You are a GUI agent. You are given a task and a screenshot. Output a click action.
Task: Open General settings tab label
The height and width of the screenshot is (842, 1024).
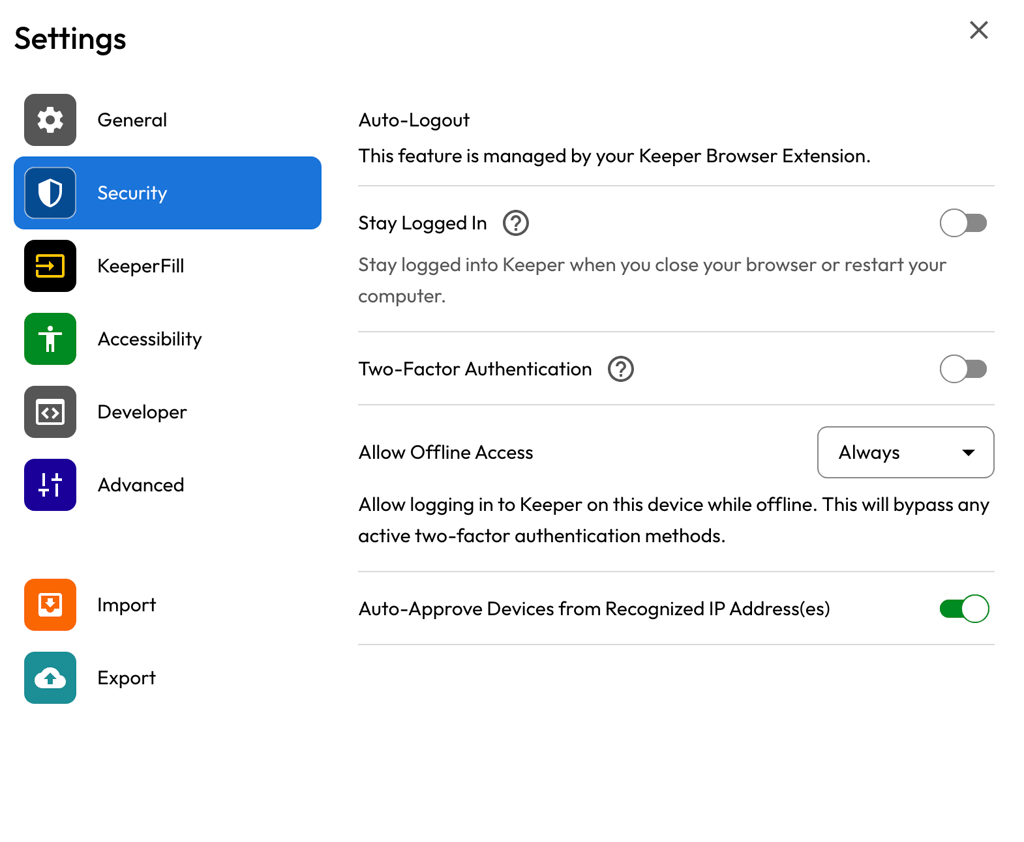tap(132, 120)
